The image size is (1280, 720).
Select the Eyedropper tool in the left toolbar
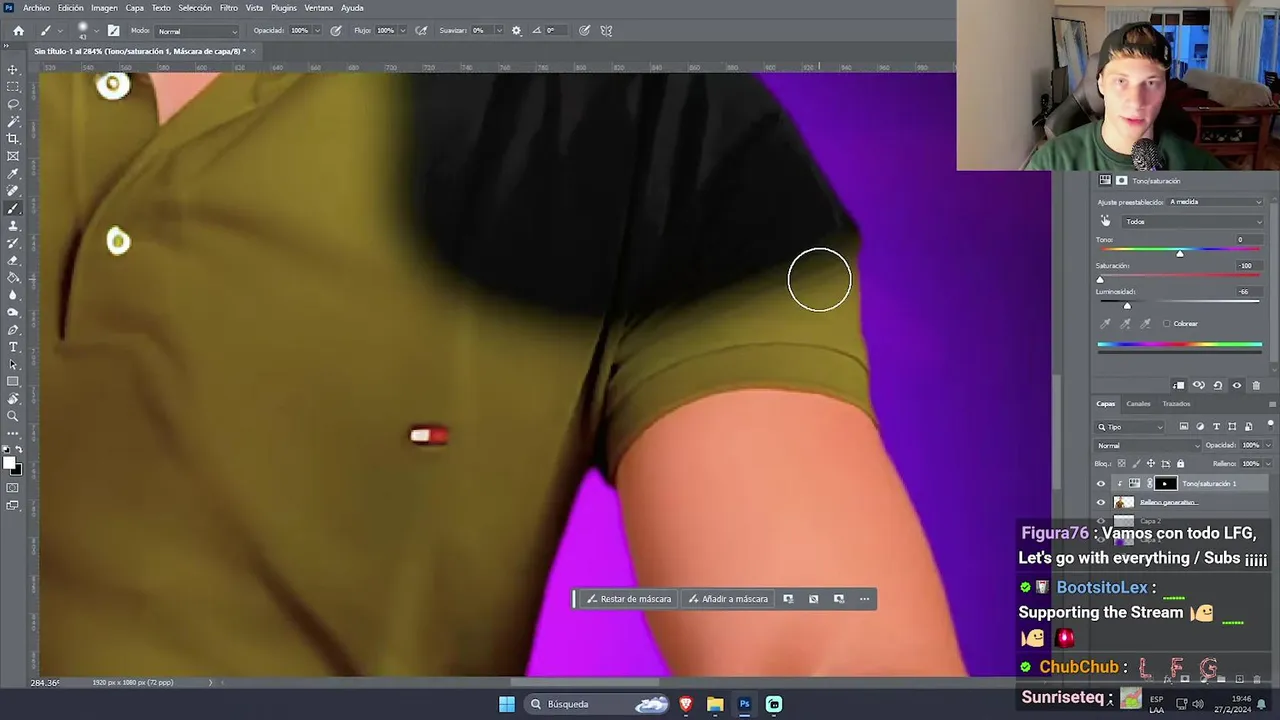tap(13, 174)
